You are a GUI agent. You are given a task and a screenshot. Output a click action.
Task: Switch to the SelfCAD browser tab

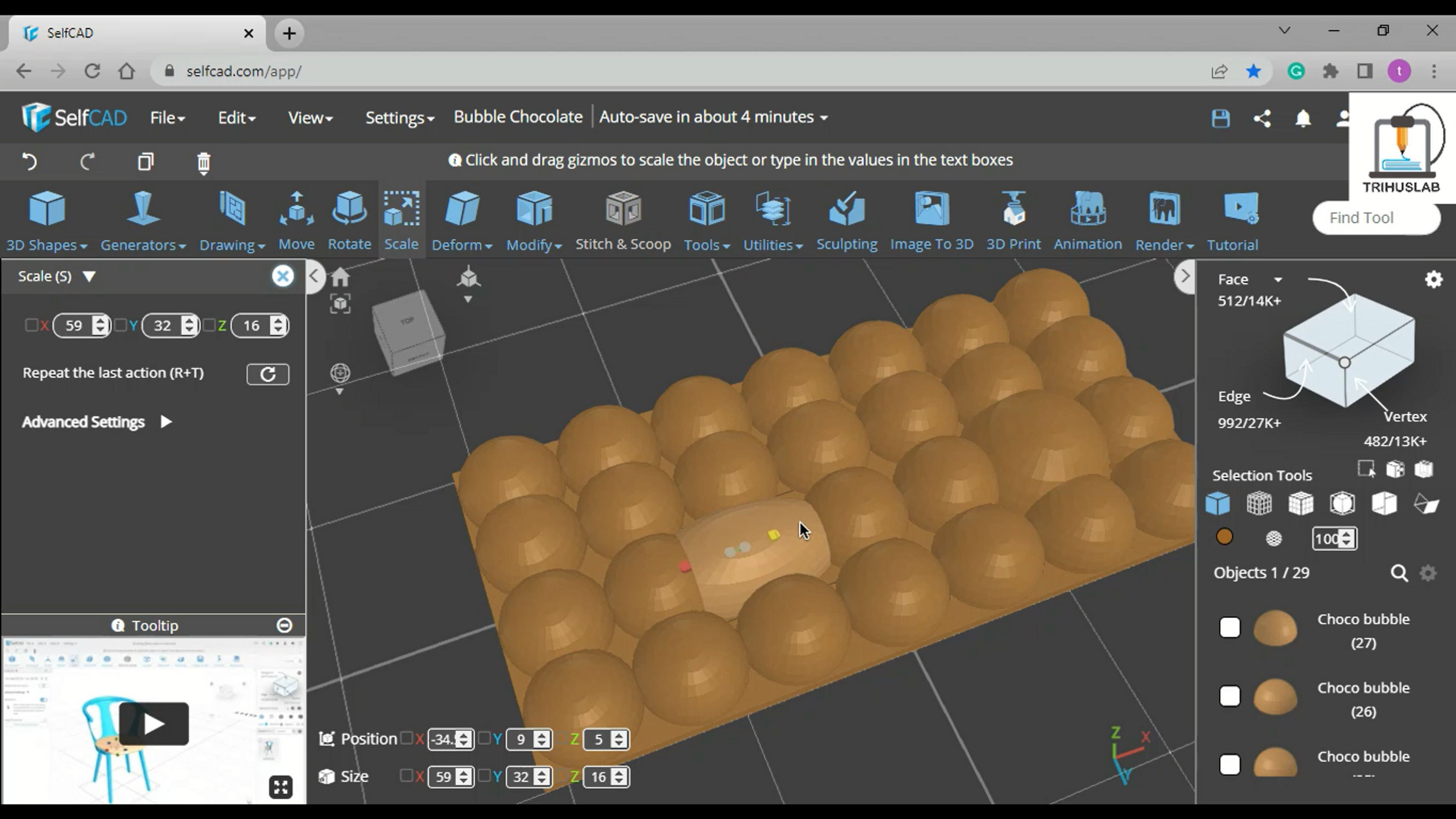(137, 33)
